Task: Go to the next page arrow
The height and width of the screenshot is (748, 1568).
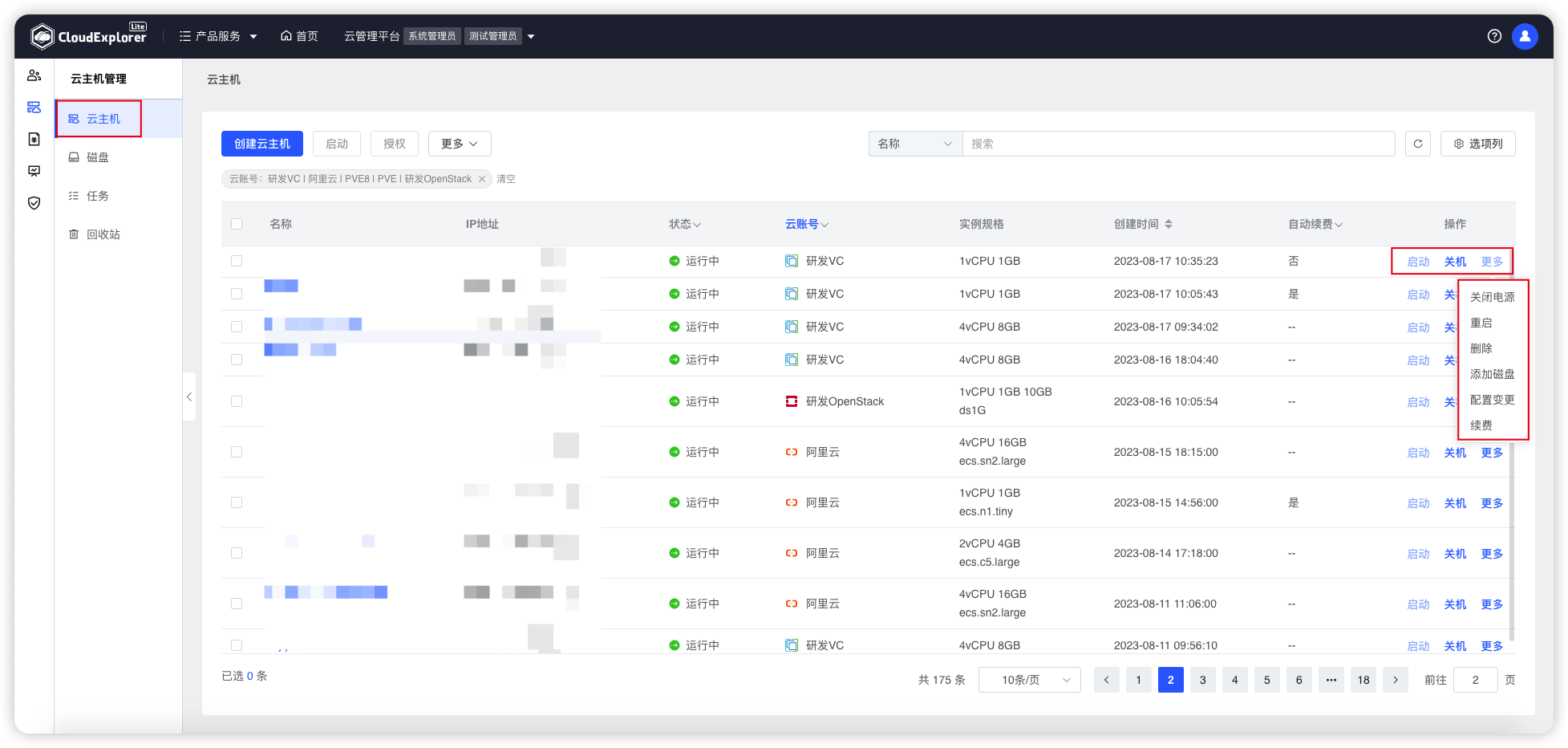Action: coord(1396,680)
